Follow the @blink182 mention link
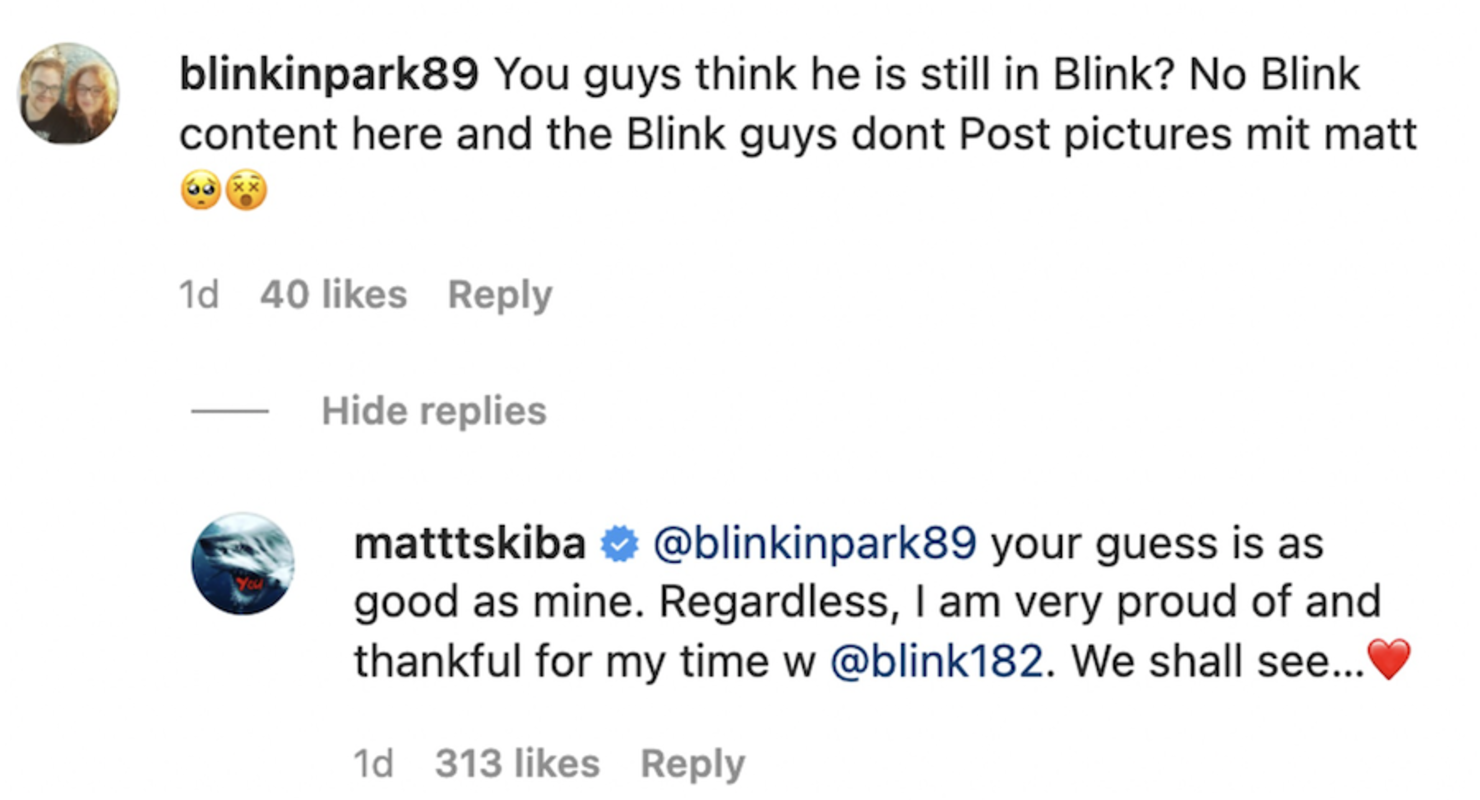The width and height of the screenshot is (1480, 800). [937, 662]
